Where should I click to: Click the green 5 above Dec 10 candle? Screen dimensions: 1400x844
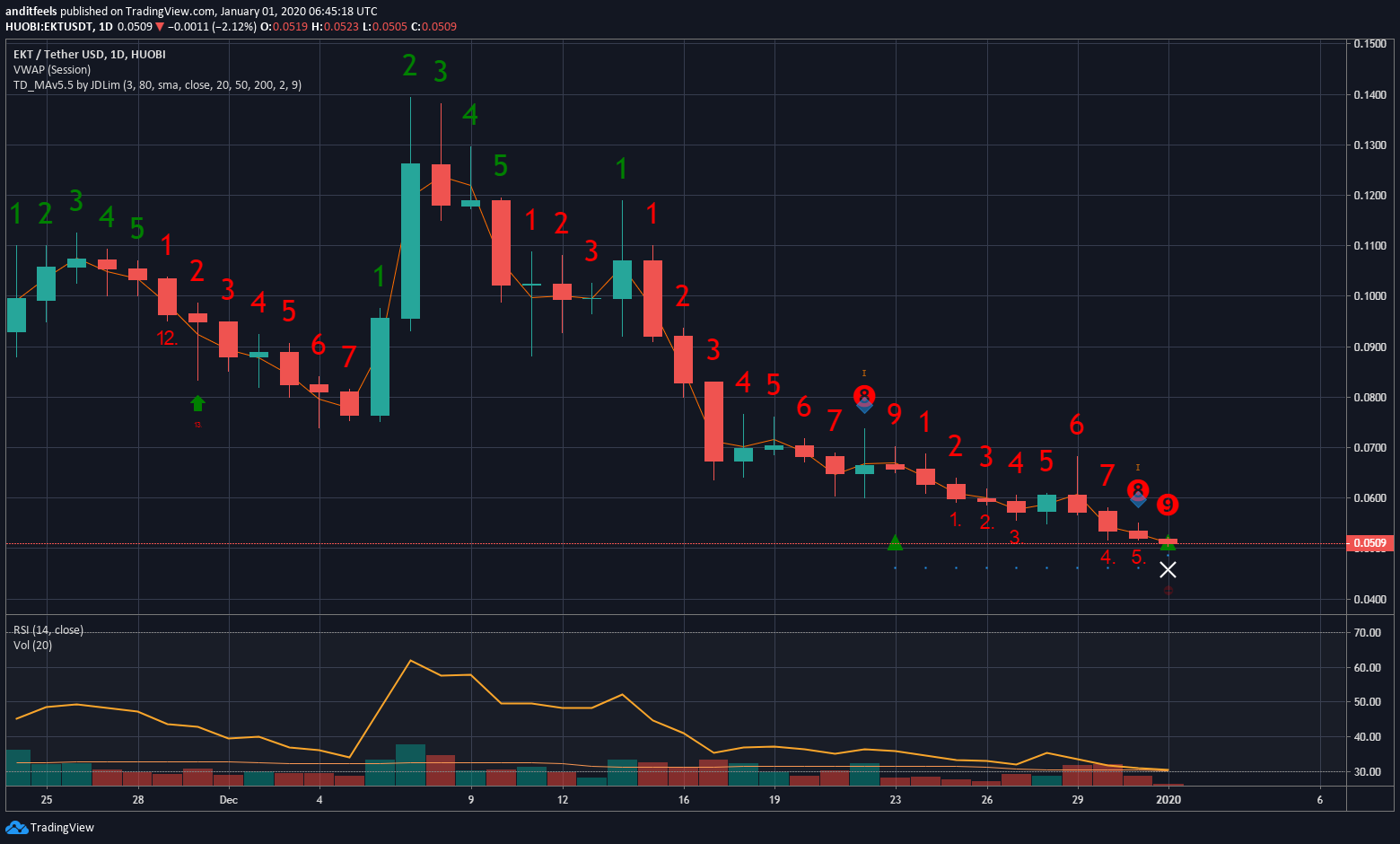click(501, 166)
